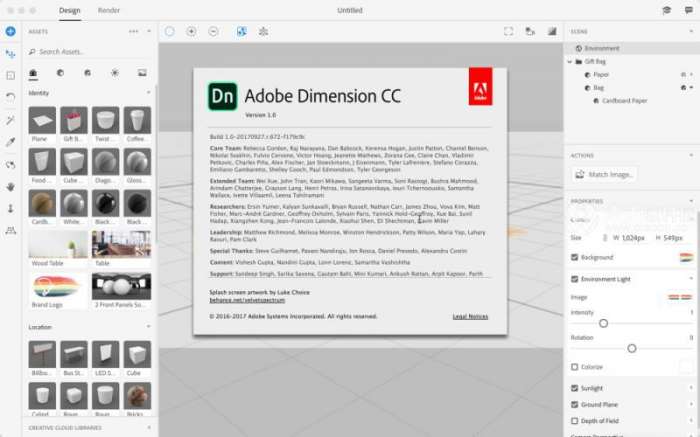Viewport: 700px width, 437px height.
Task: Click the frame selection canvas icon
Action: click(x=508, y=31)
